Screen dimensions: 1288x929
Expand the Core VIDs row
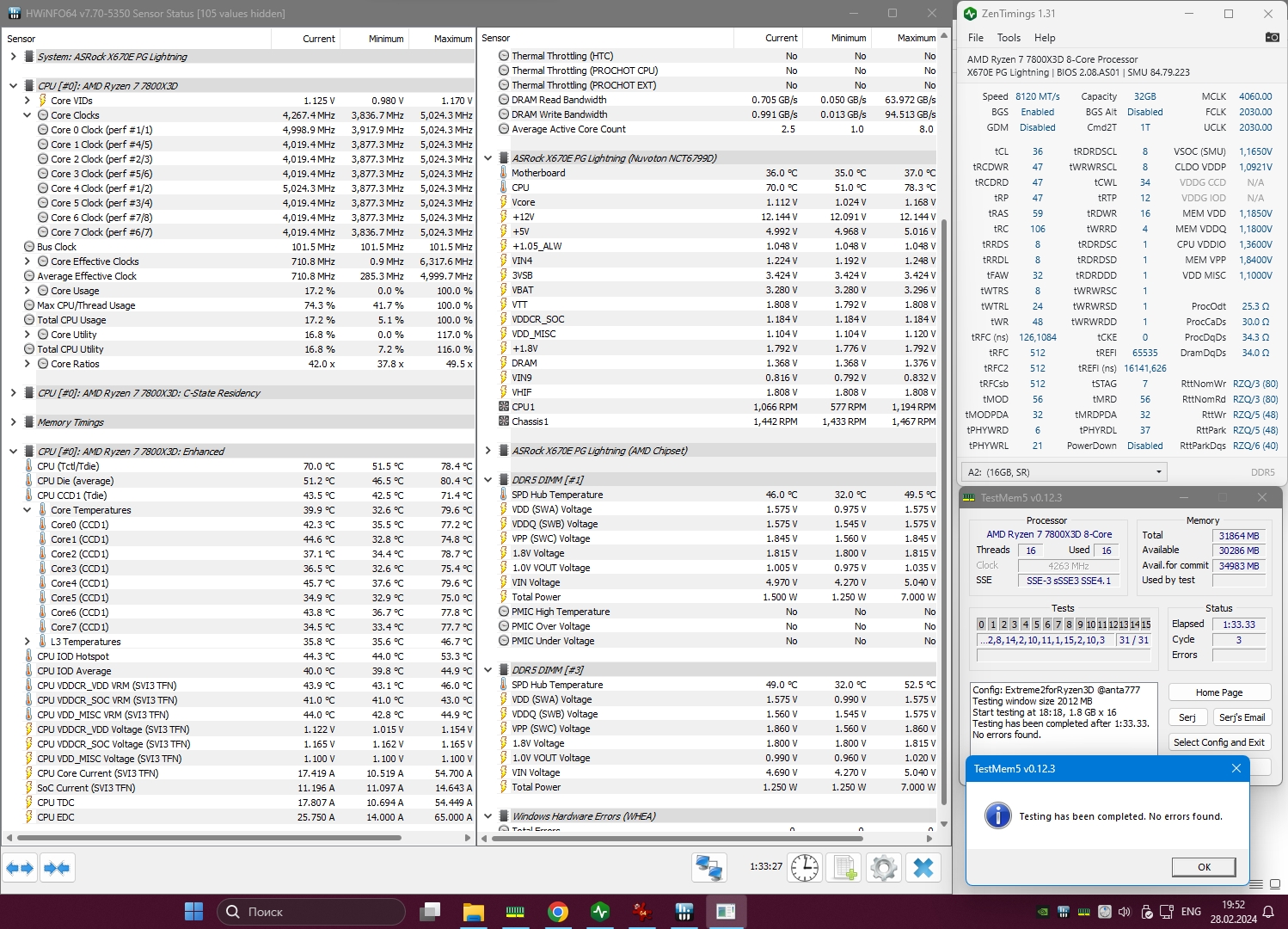[27, 101]
